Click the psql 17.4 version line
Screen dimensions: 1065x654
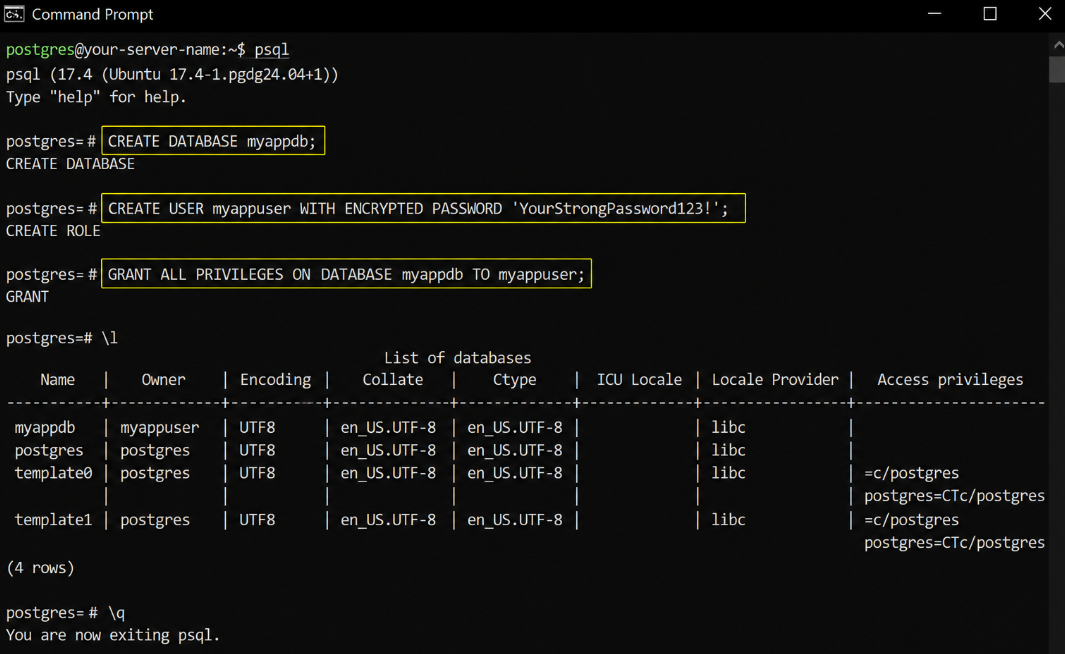[173, 74]
